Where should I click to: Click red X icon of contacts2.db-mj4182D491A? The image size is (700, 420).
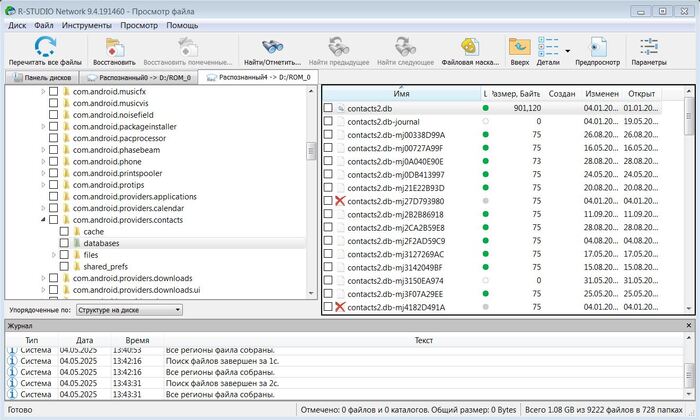pos(340,307)
